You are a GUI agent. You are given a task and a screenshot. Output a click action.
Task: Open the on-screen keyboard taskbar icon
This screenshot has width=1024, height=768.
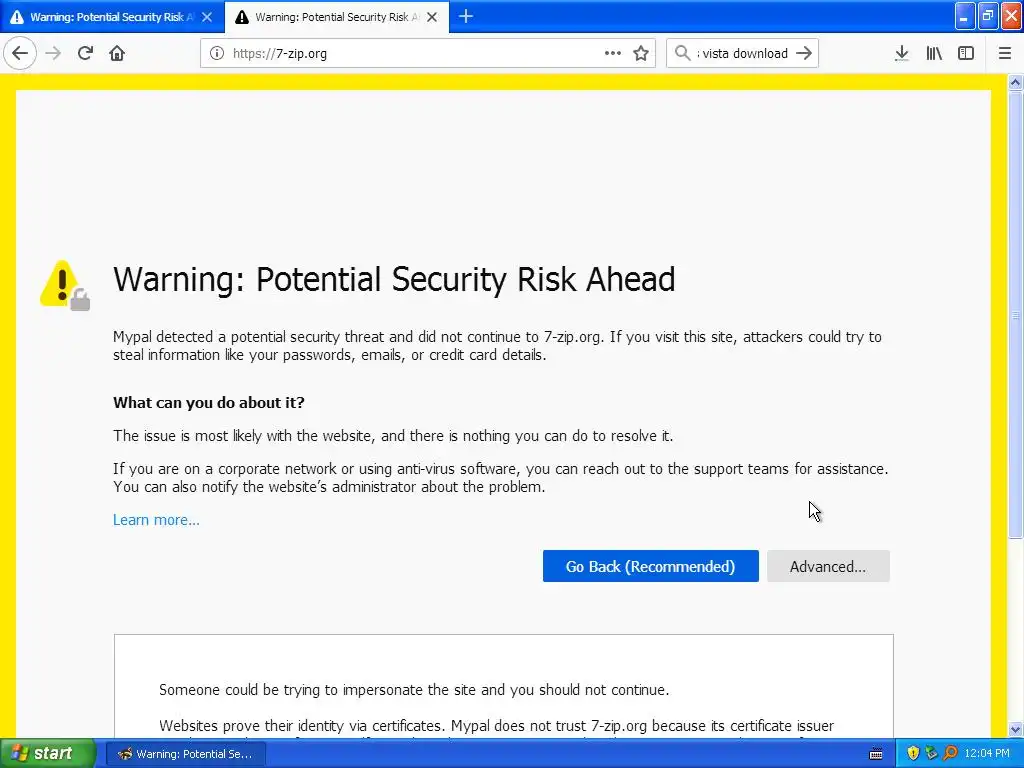(876, 754)
